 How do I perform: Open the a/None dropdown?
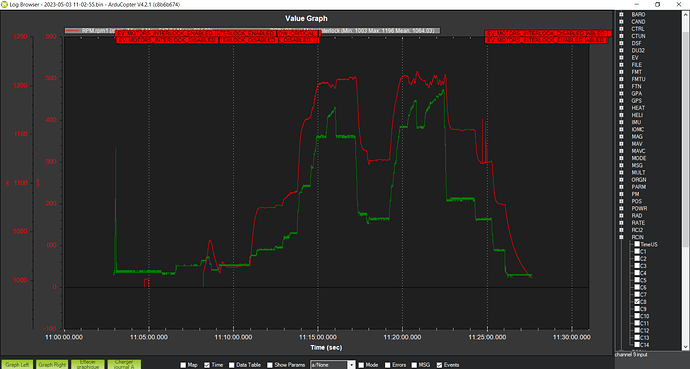click(x=333, y=365)
